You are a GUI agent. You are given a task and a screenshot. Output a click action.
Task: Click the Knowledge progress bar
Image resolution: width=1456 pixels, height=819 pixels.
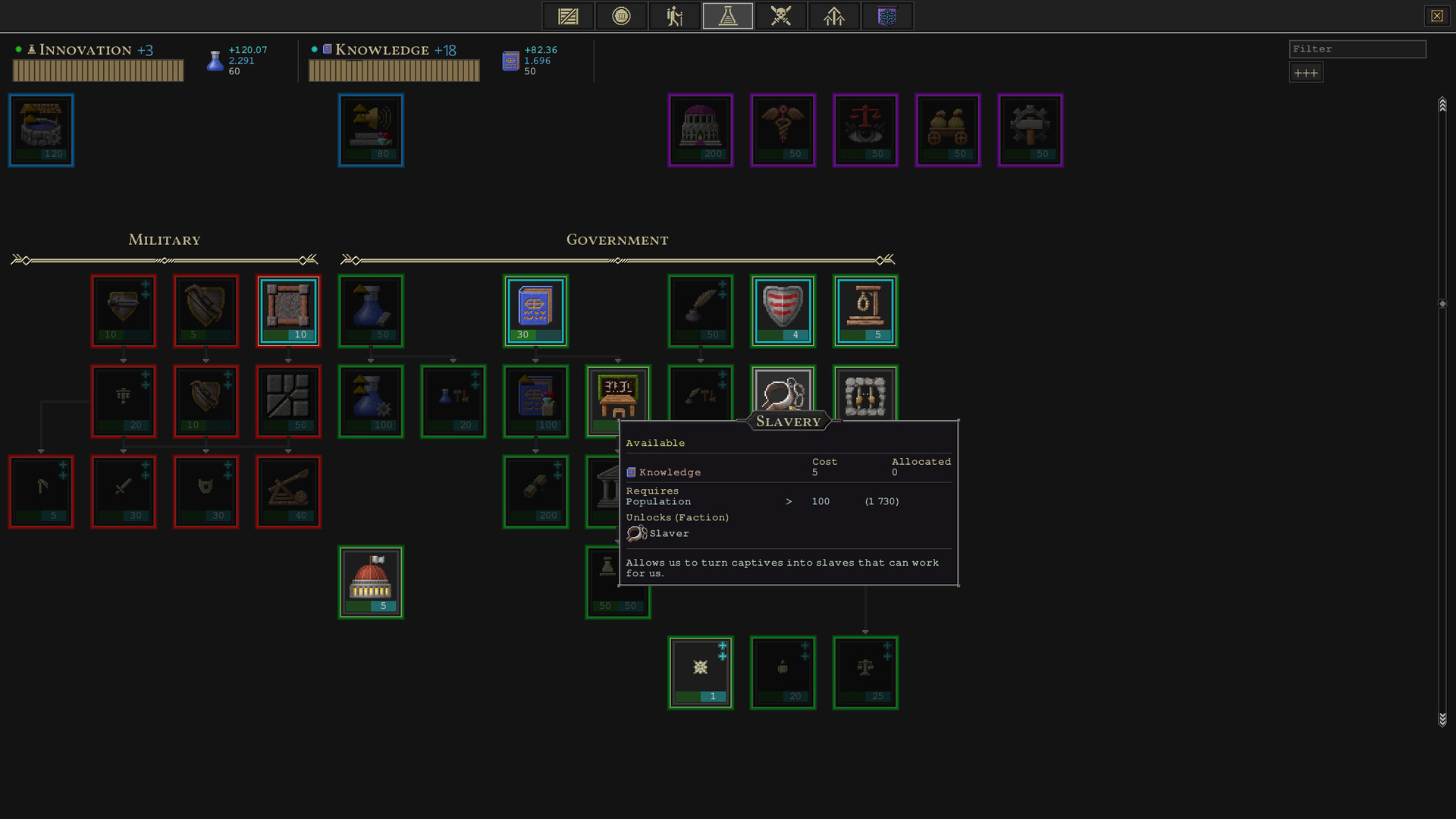tap(393, 71)
